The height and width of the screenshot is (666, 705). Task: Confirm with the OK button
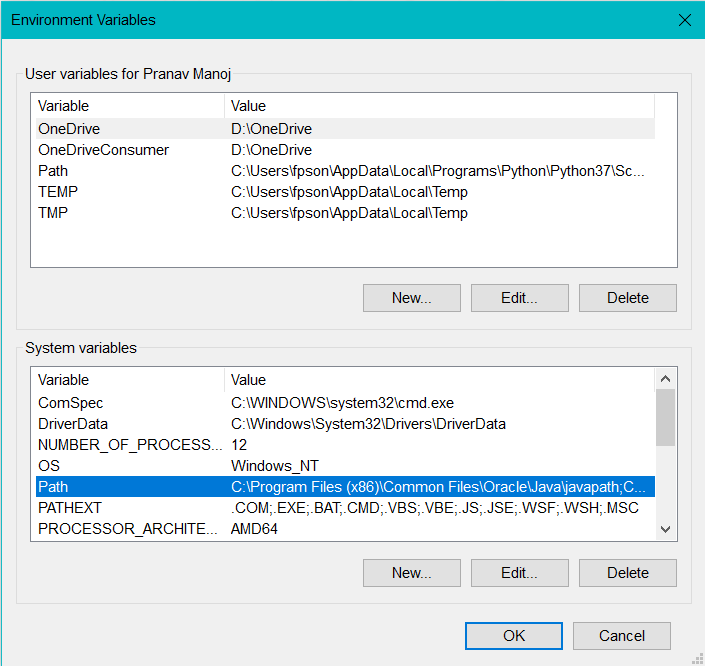coord(513,636)
